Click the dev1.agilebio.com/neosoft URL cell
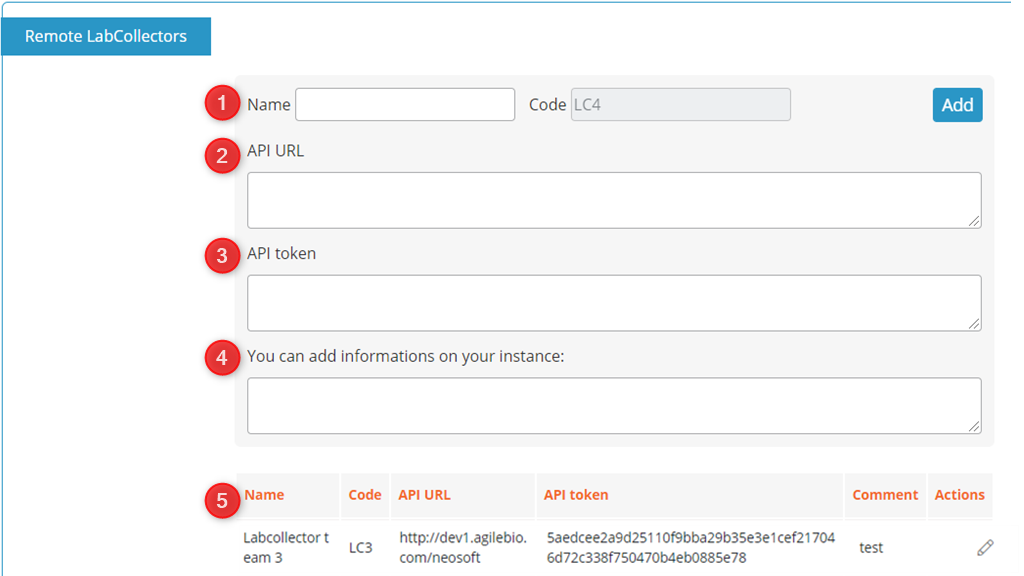The image size is (1024, 576). 462,547
